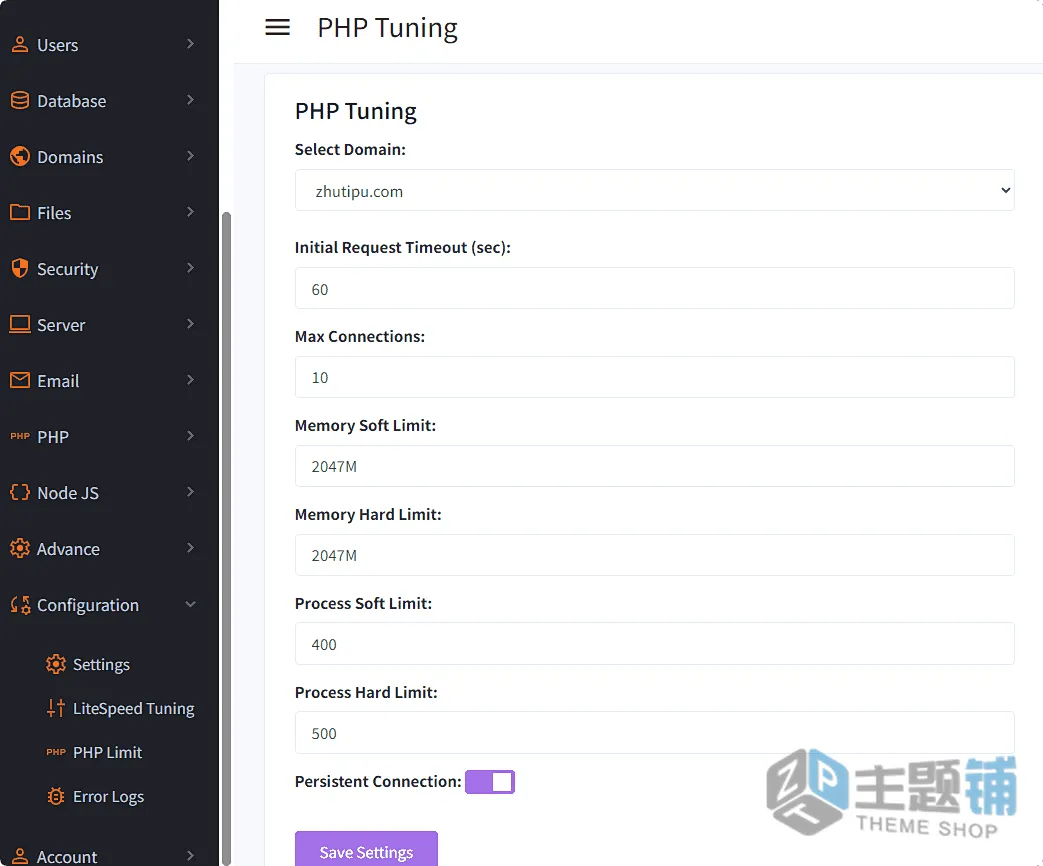The width and height of the screenshot is (1043, 866).
Task: Click the Settings gear icon in submenu
Action: [x=56, y=664]
